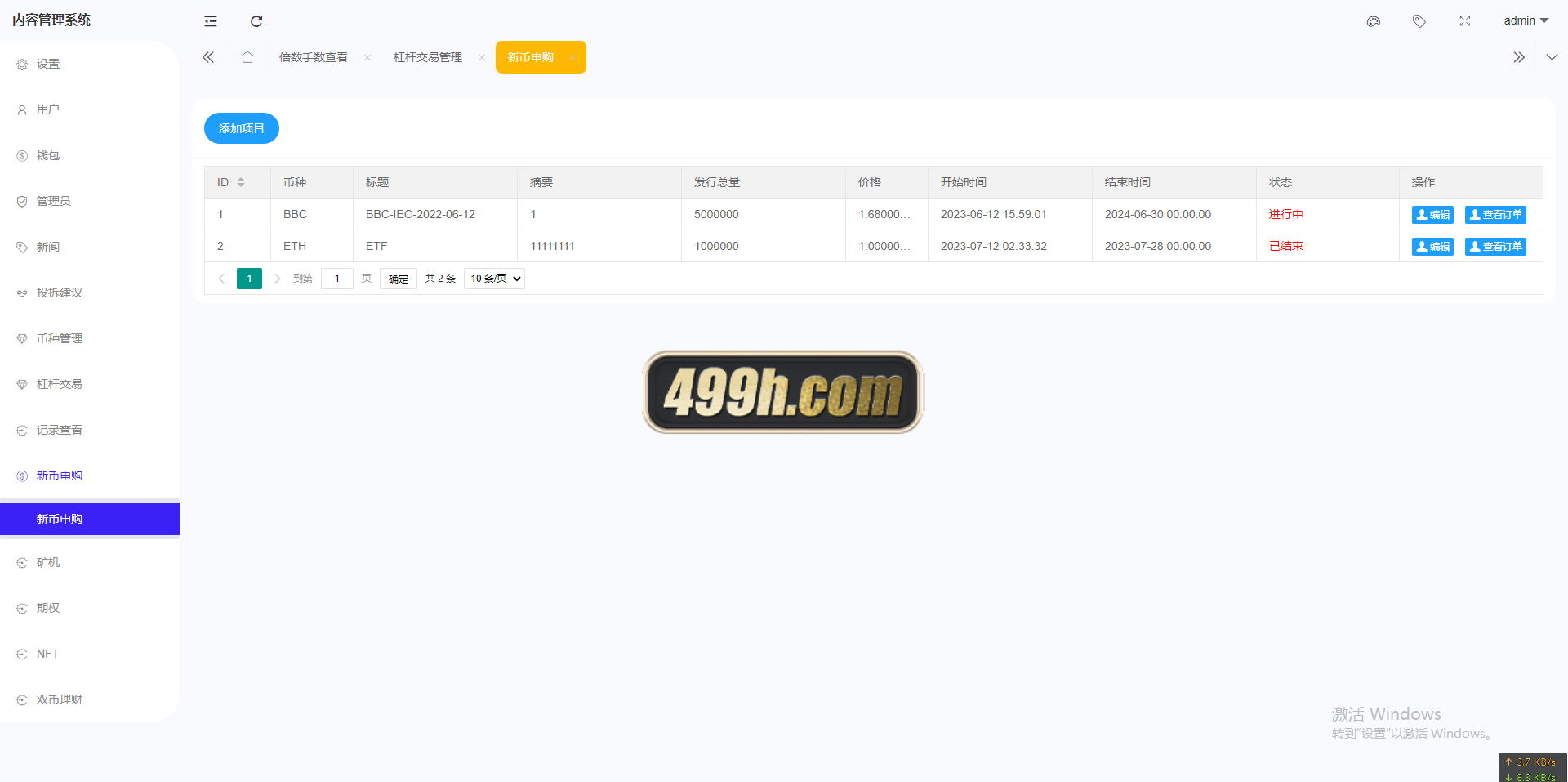The width and height of the screenshot is (1568, 782).
Task: Go to previous page arrow
Action: (221, 279)
